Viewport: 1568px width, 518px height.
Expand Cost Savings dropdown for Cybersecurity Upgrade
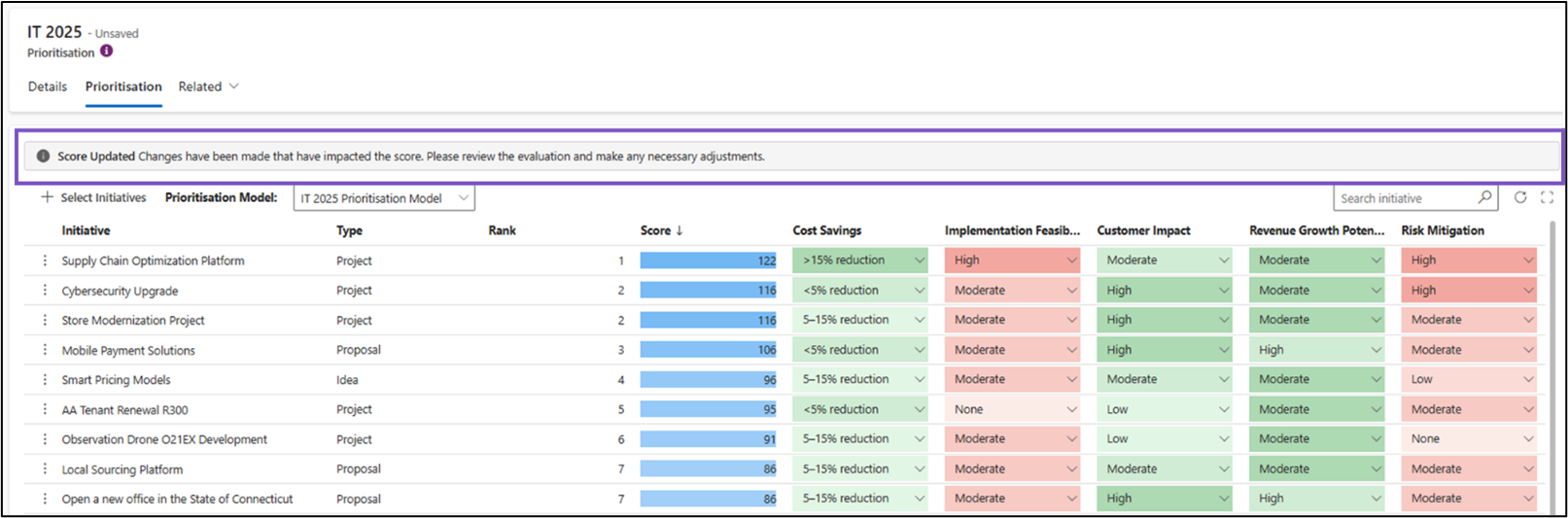click(x=919, y=291)
